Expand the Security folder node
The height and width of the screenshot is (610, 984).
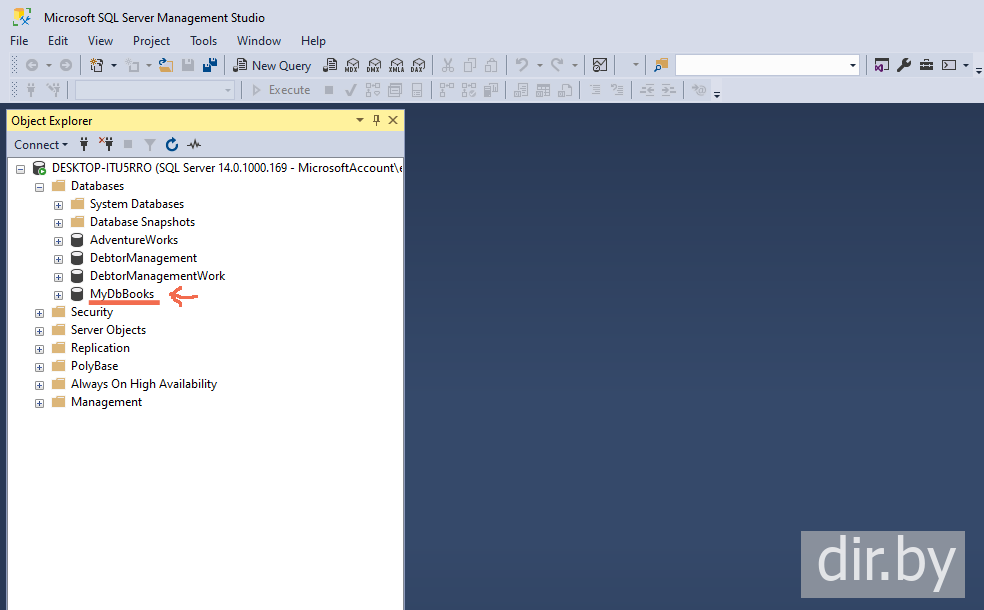[x=40, y=313]
